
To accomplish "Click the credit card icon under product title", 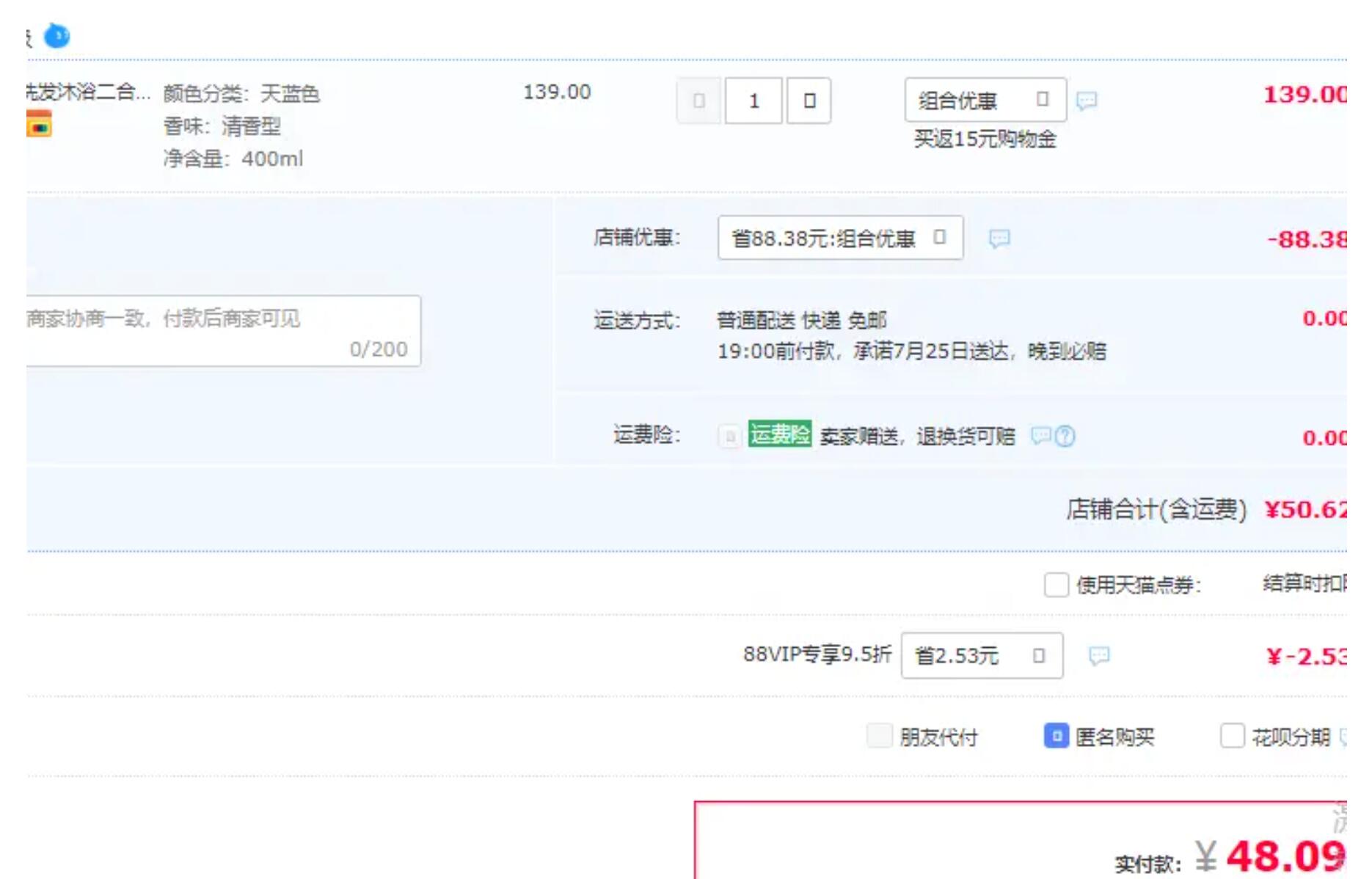I will pos(39,124).
